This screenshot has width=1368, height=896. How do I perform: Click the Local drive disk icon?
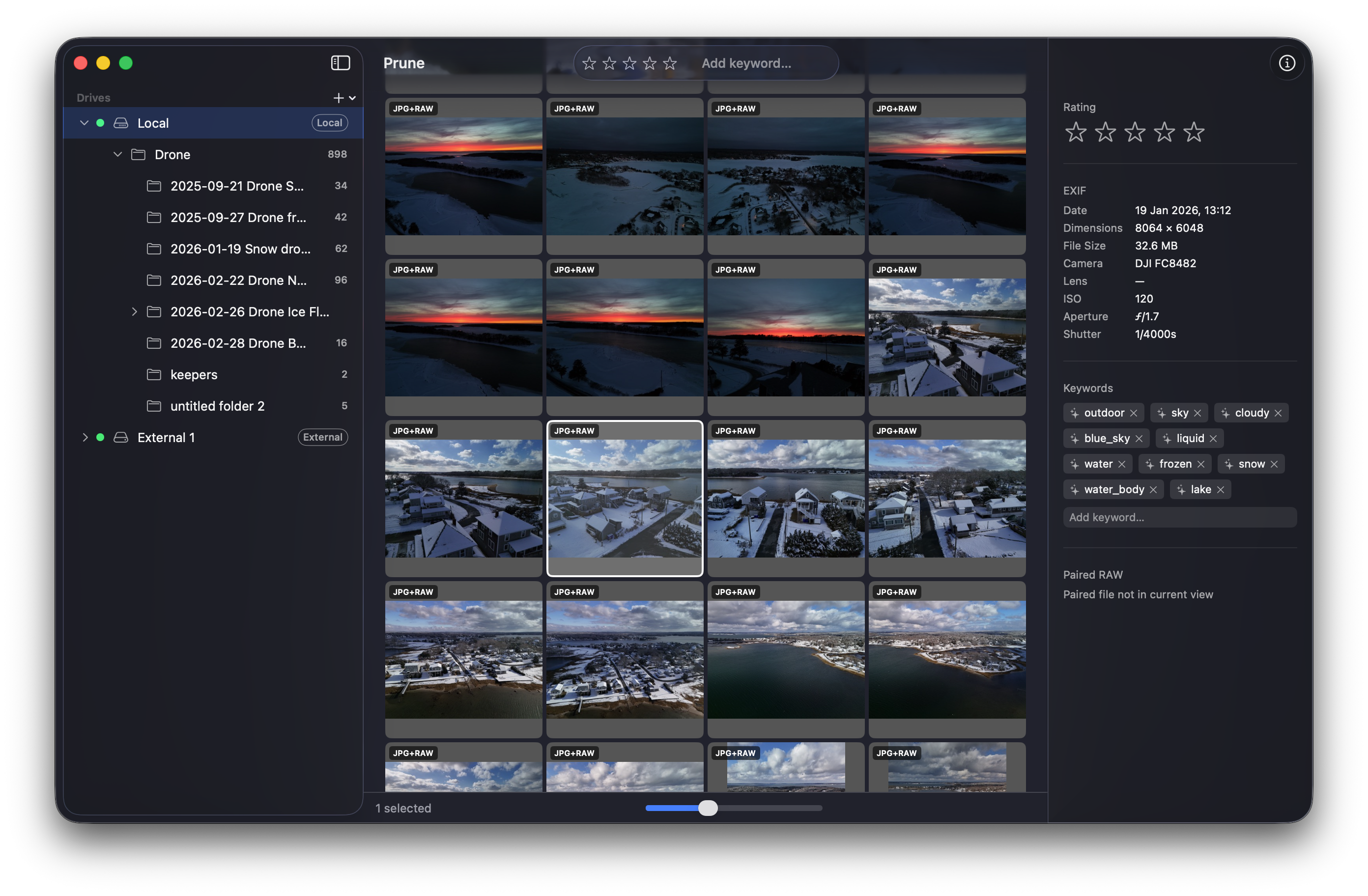121,123
